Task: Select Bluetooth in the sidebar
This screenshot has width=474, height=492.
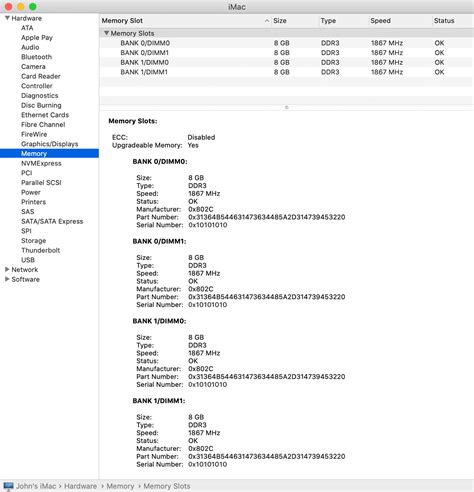Action: tap(36, 57)
